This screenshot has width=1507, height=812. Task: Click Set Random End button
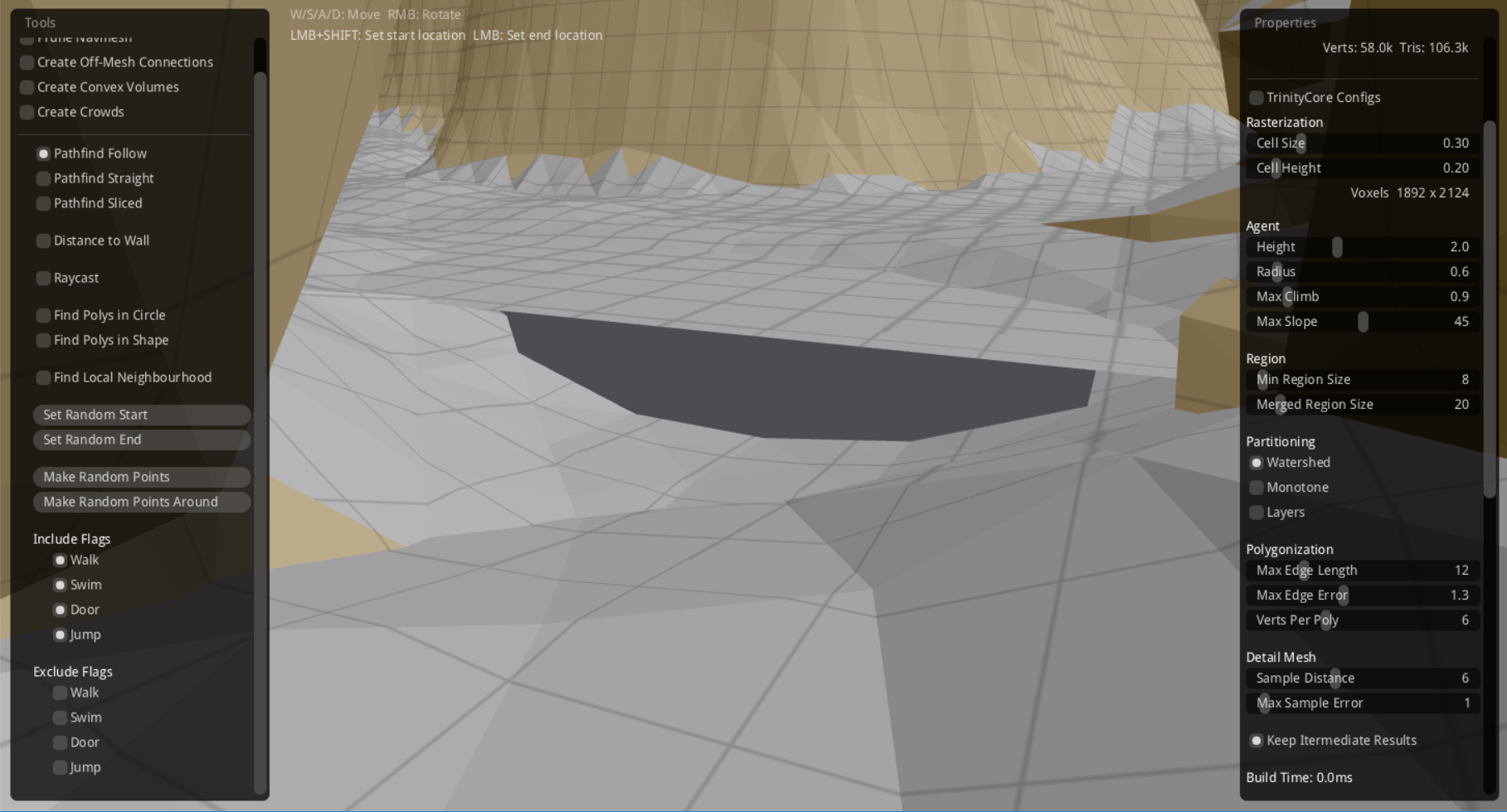(142, 440)
